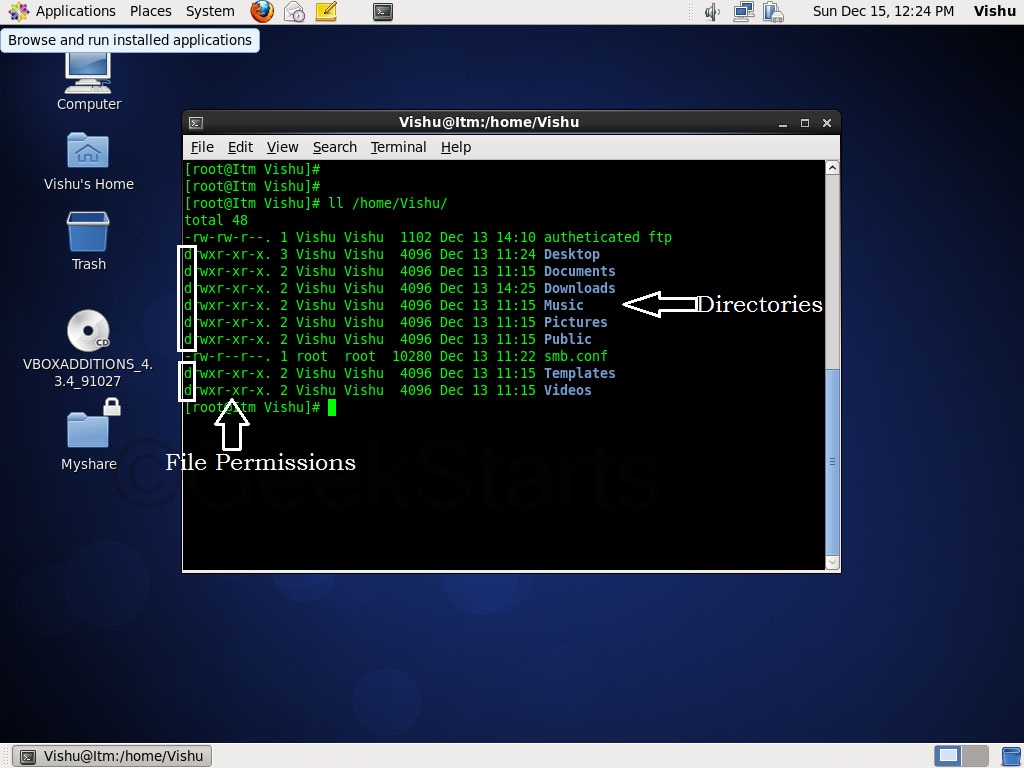
Task: Open the System menu
Action: 210,11
